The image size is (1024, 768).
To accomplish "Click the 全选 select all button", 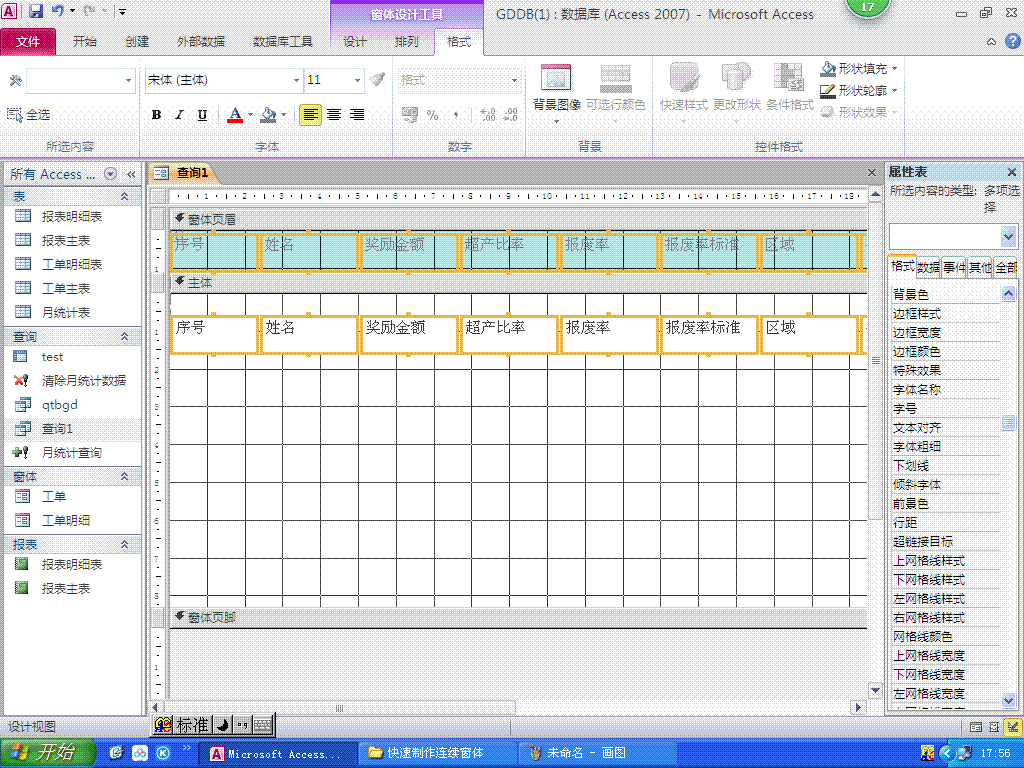I will pos(29,115).
